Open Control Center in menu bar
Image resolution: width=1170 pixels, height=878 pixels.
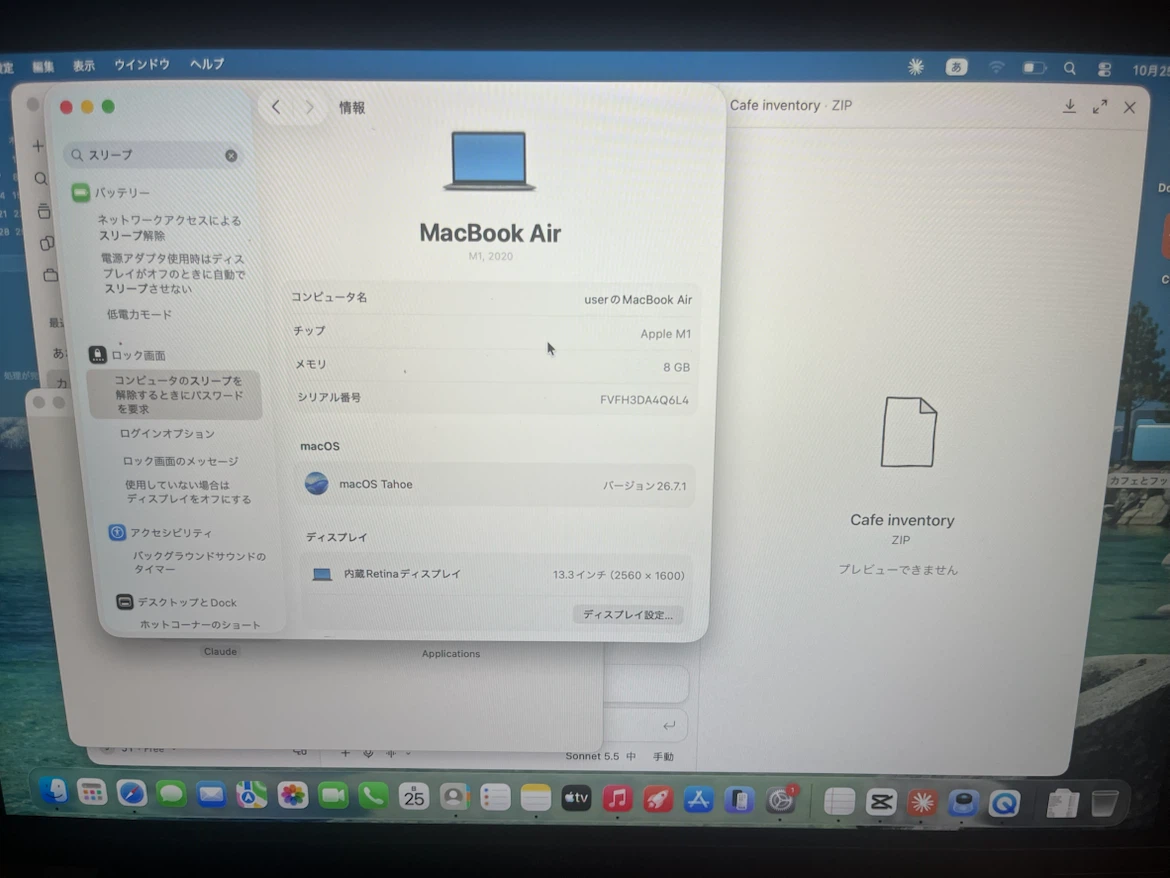(x=1105, y=69)
